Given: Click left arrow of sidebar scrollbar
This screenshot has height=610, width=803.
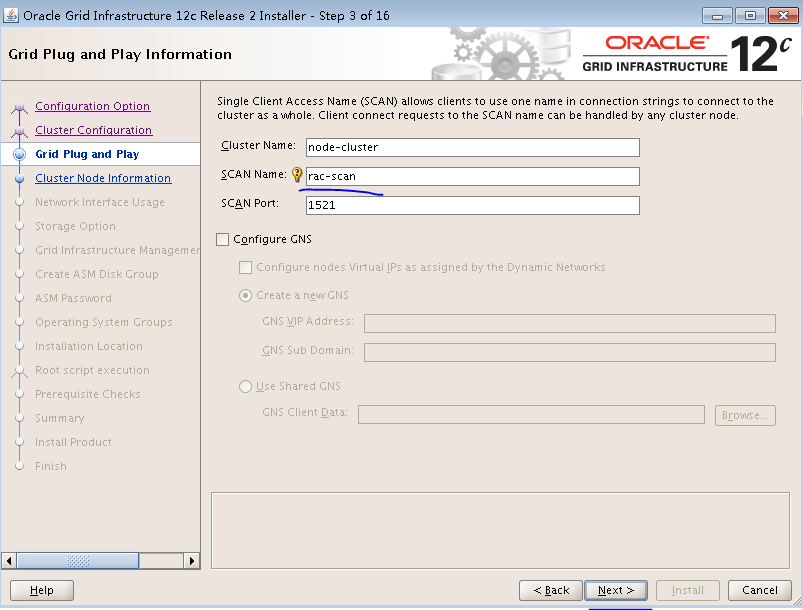Looking at the screenshot, I should point(9,561).
